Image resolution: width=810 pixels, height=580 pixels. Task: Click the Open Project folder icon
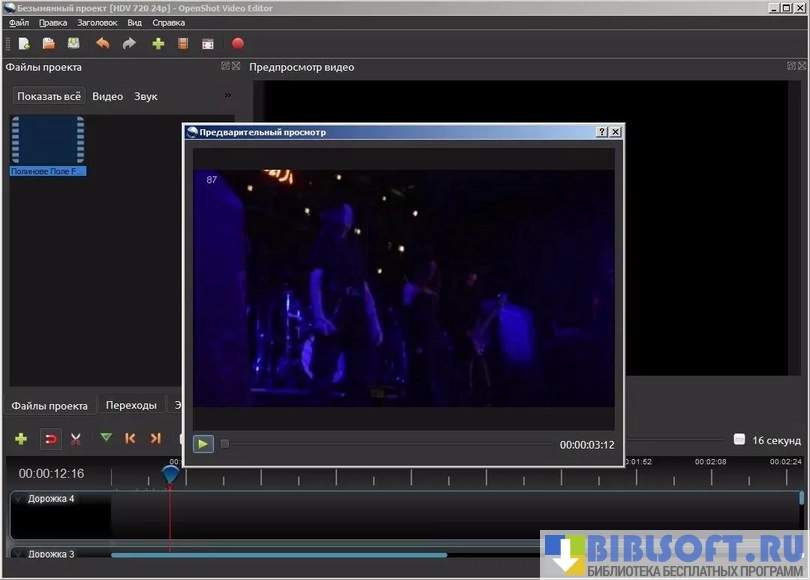[x=48, y=44]
